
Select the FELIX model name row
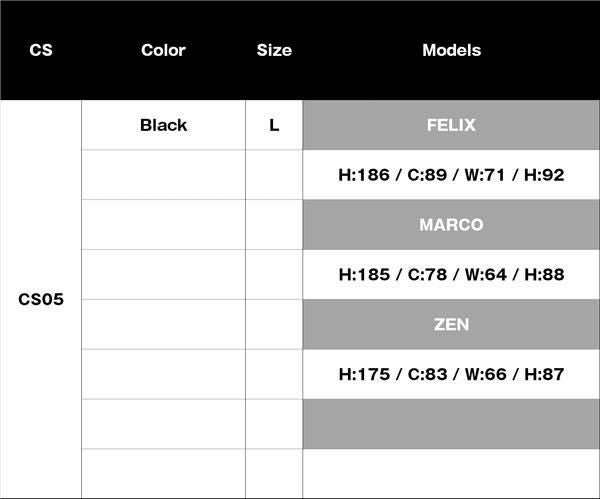(451, 125)
